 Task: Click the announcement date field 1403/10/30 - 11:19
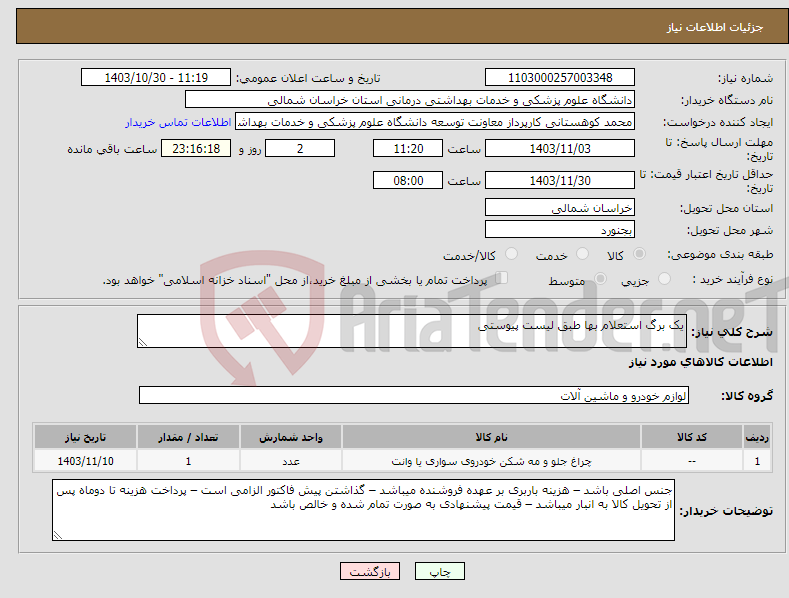(156, 78)
